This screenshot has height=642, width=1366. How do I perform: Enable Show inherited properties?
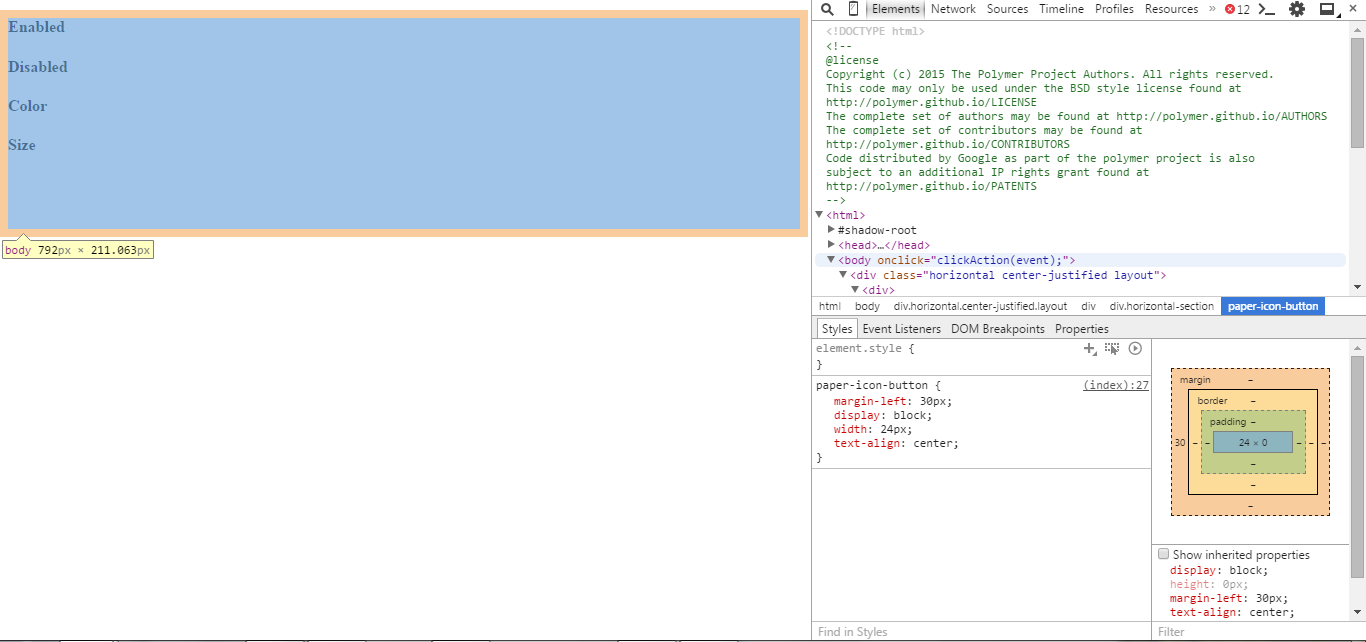[1163, 553]
